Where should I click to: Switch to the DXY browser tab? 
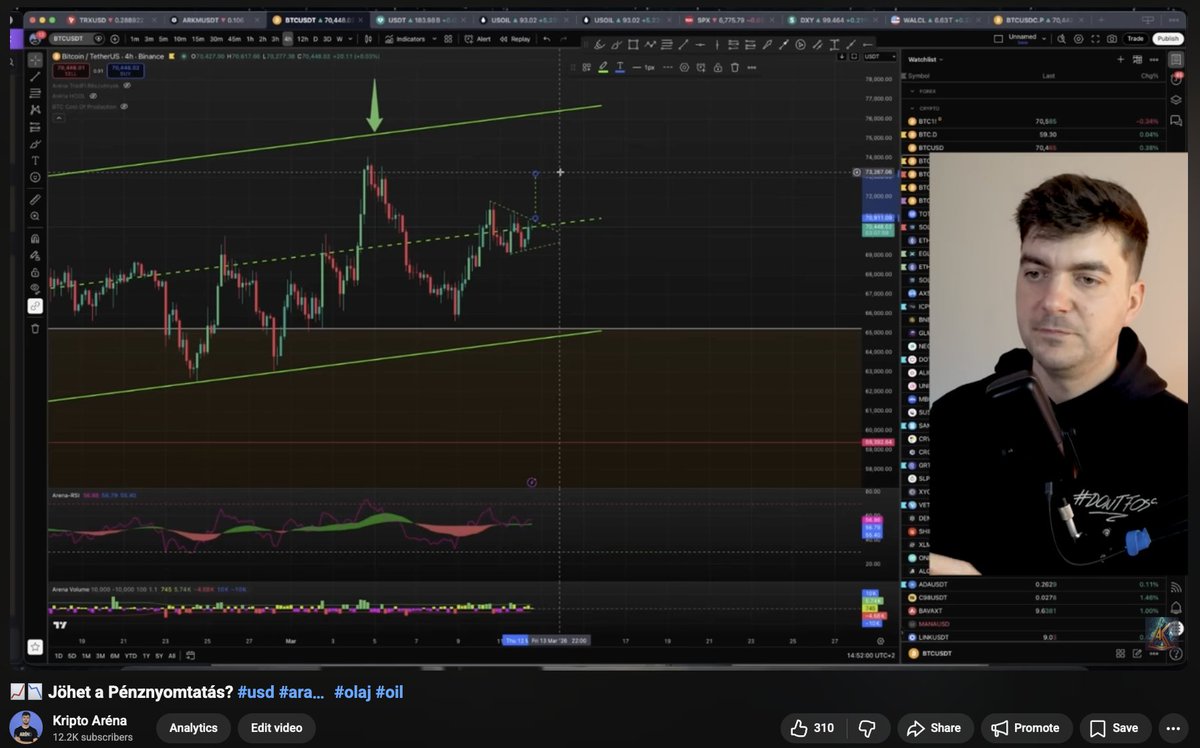[832, 19]
